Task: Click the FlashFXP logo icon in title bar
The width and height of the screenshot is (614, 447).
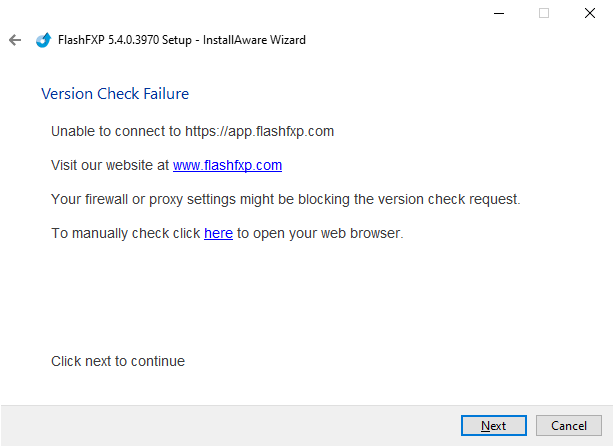Action: click(43, 40)
